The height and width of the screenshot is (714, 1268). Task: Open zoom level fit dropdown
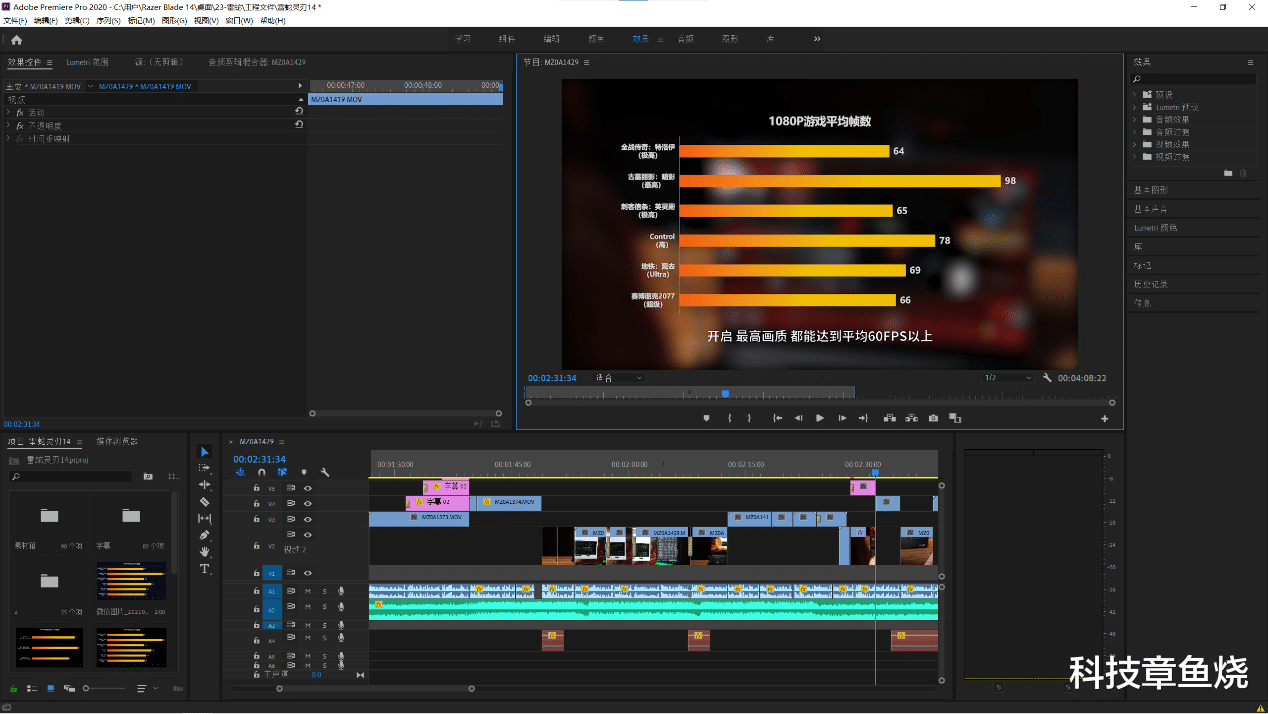tap(619, 378)
